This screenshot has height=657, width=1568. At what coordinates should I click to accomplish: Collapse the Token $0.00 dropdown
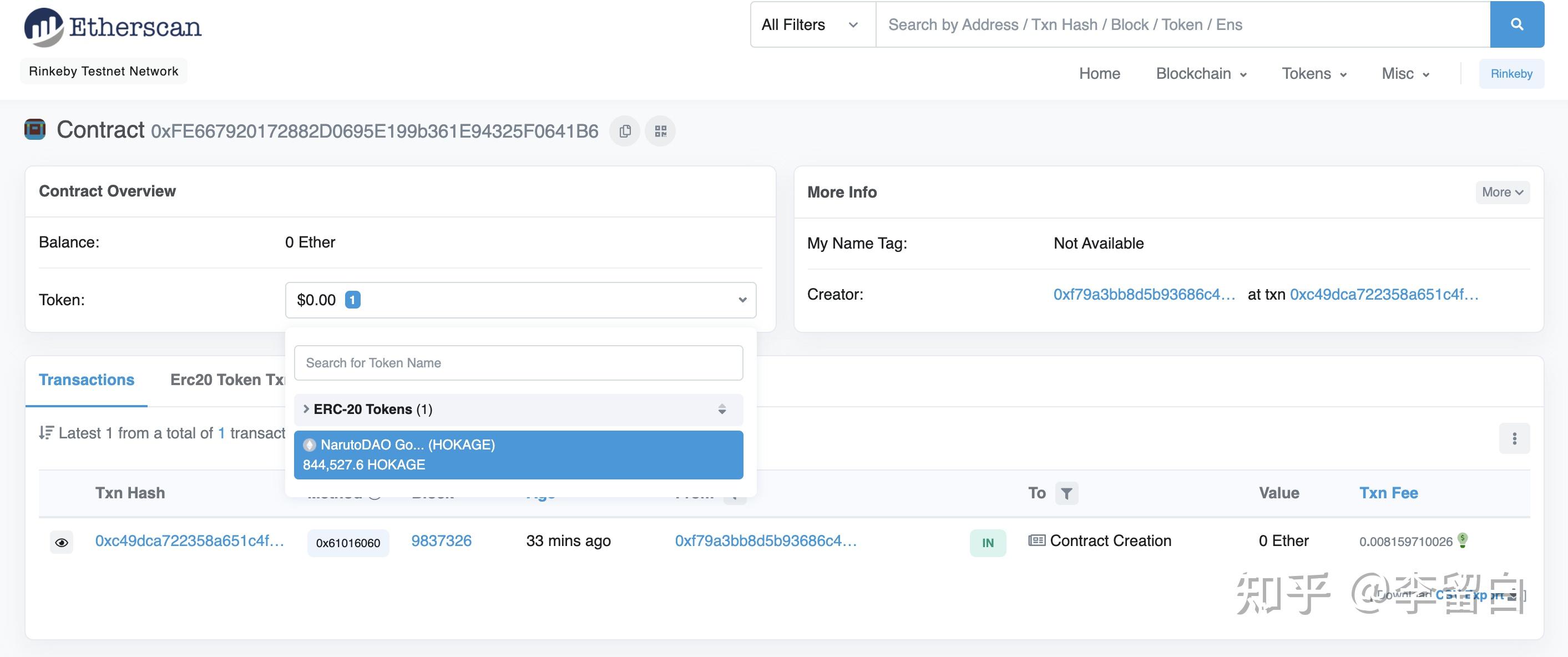[520, 300]
